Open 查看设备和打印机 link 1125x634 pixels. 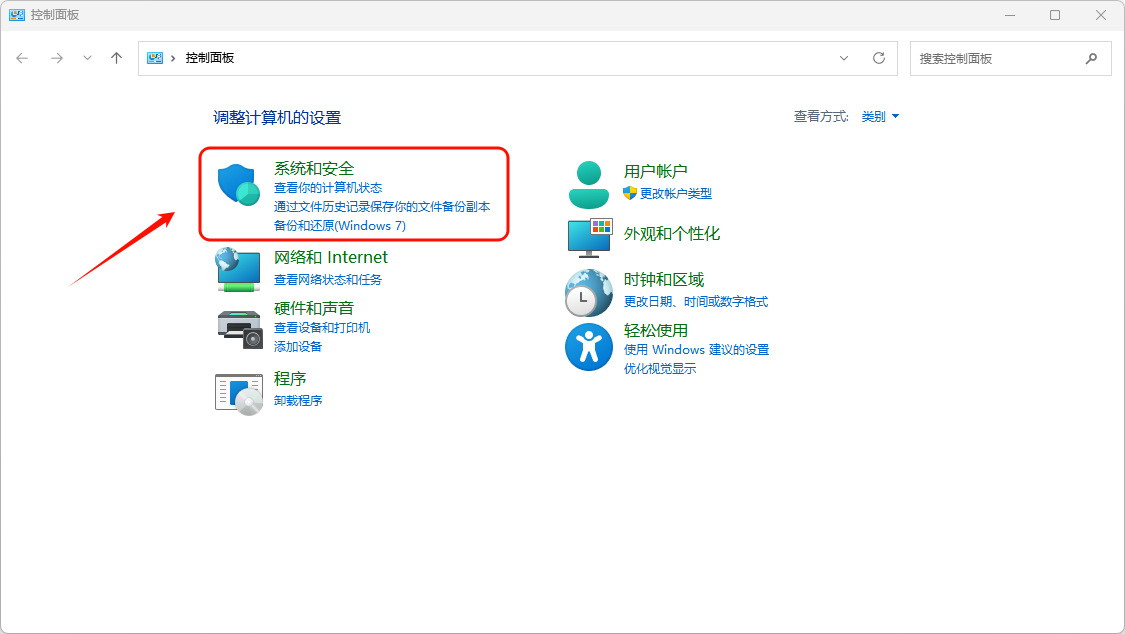322,328
